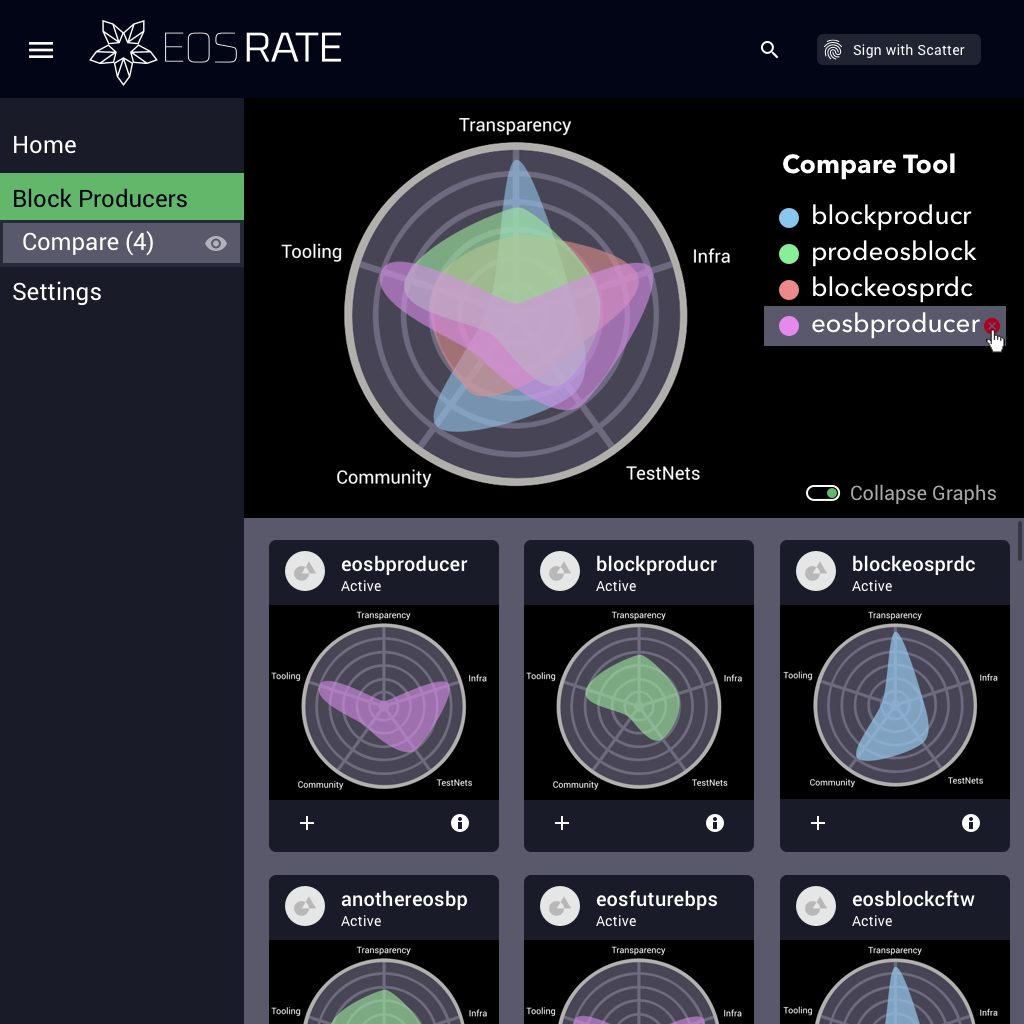Click blockproducr card avatar icon
This screenshot has height=1024, width=1024.
[560, 571]
